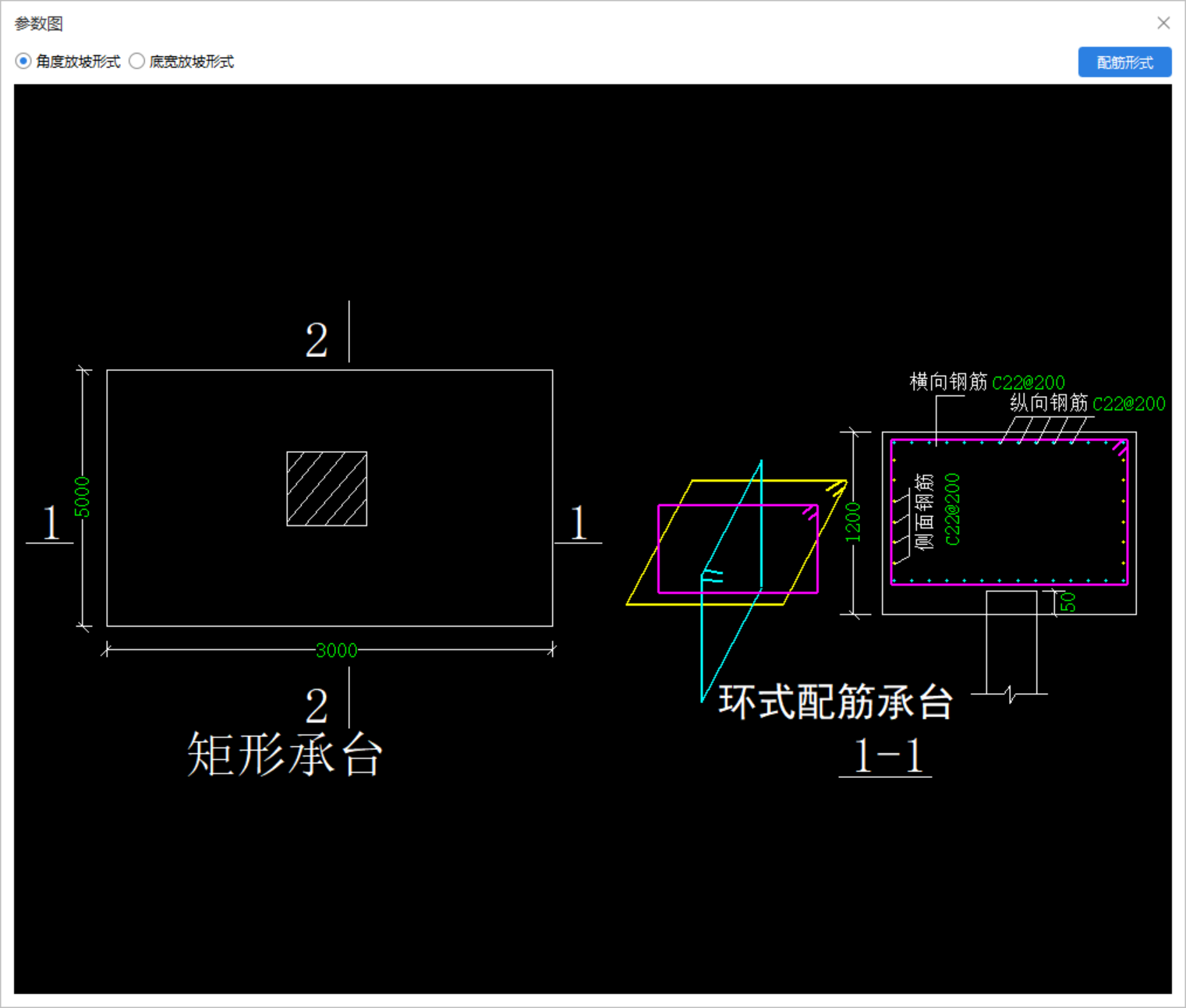Edit the 侧面钢筋 C22@200 value
Screen dimensions: 1186x1008
[952, 509]
